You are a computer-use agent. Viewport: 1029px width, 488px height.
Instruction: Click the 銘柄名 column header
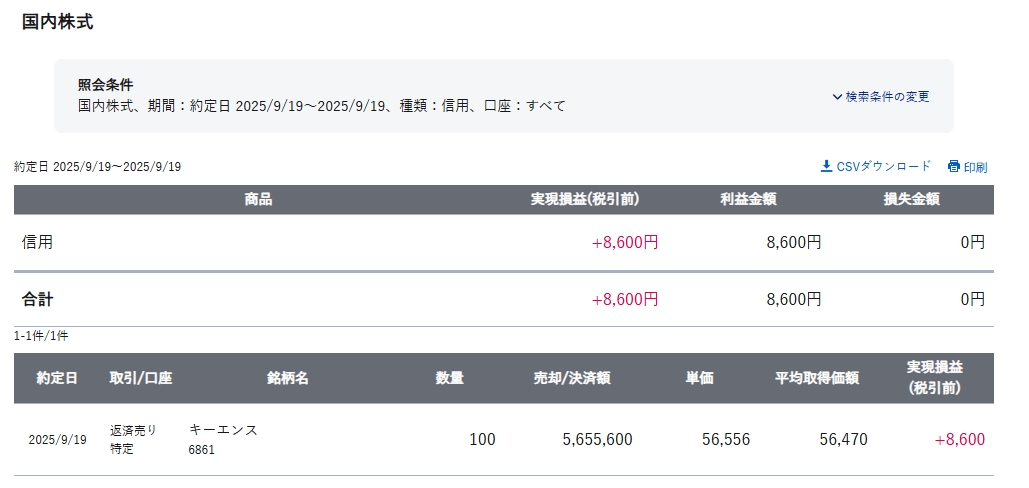pos(287,378)
